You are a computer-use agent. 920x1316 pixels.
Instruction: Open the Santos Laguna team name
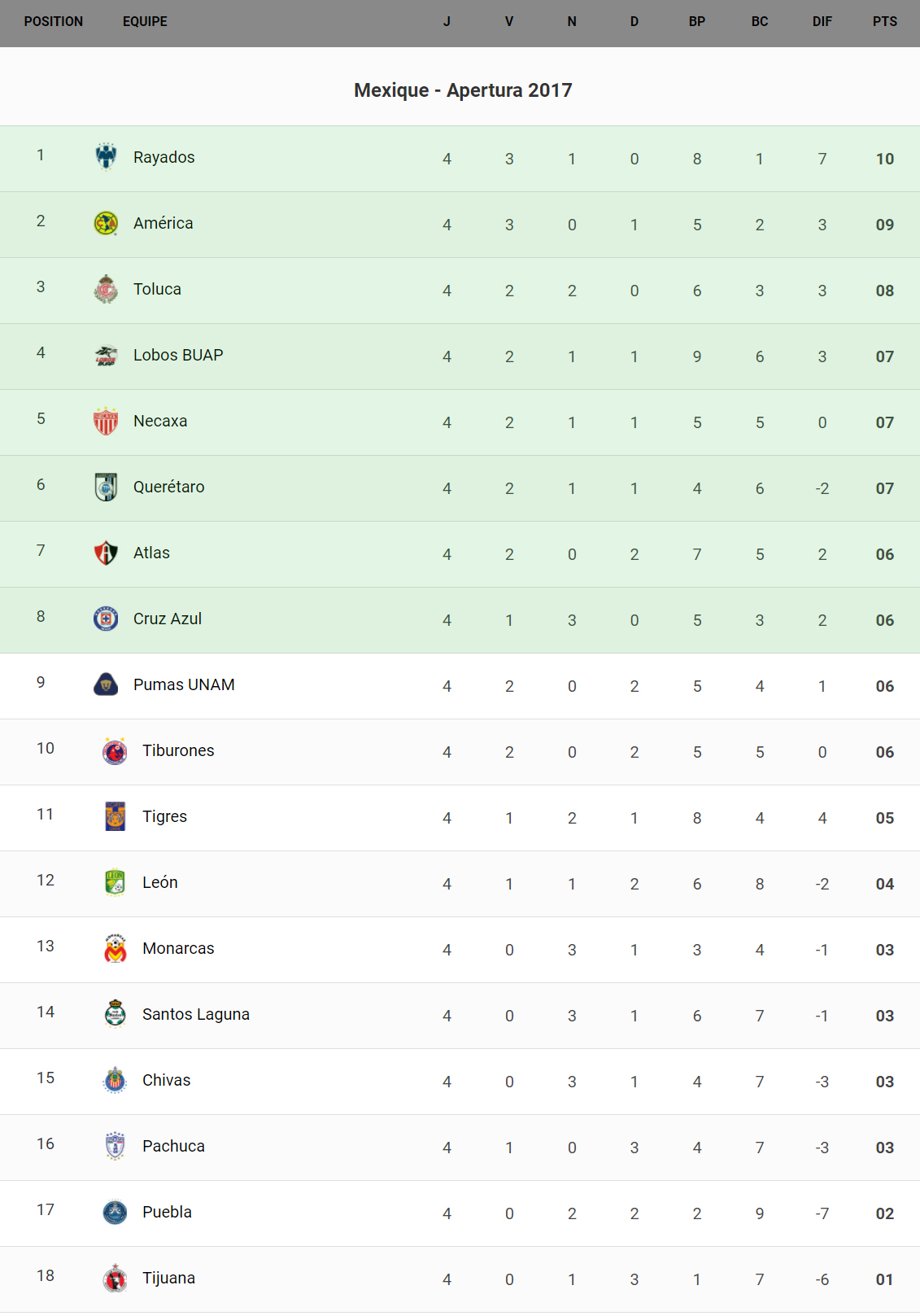click(195, 1014)
